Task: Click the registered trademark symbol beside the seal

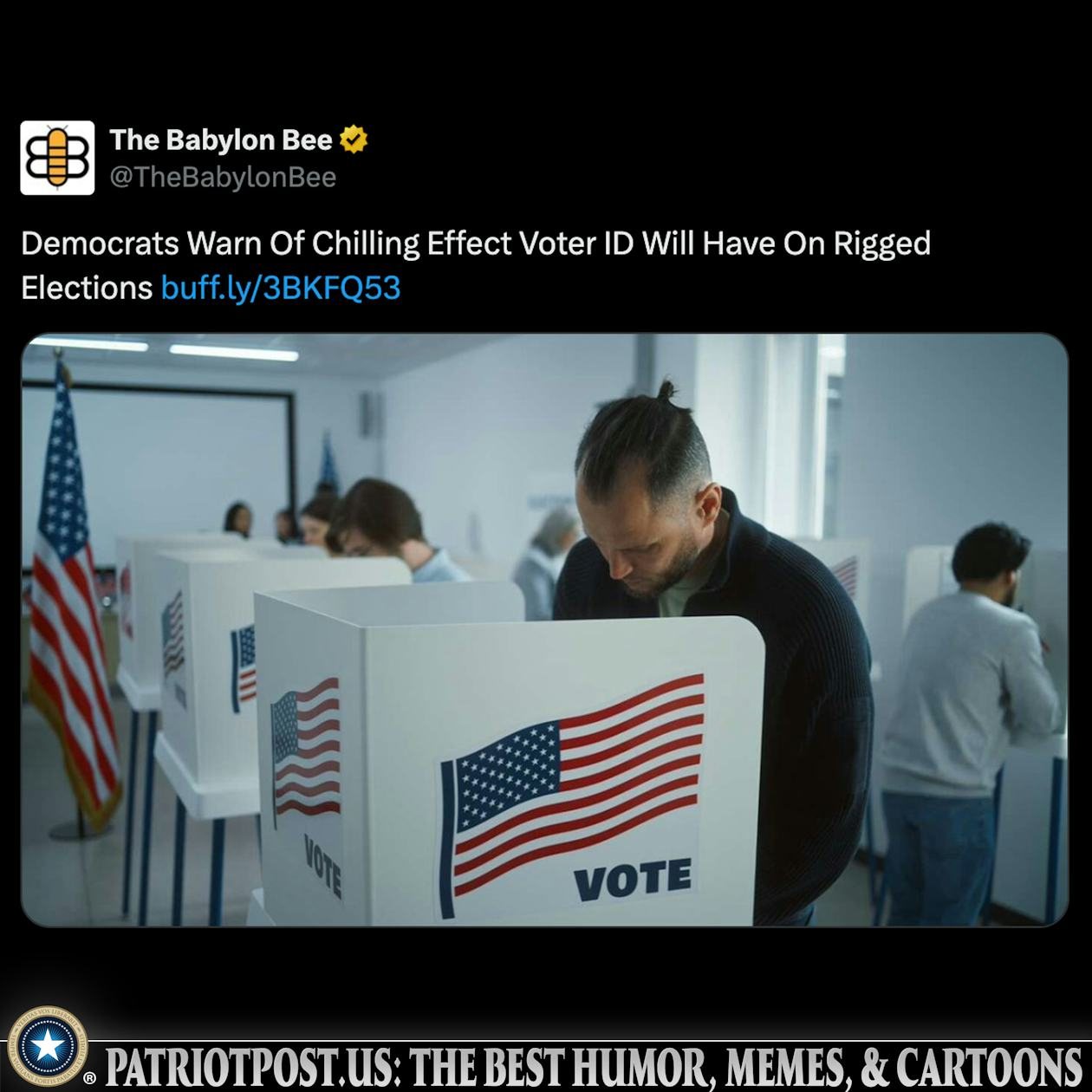Action: [x=89, y=1079]
